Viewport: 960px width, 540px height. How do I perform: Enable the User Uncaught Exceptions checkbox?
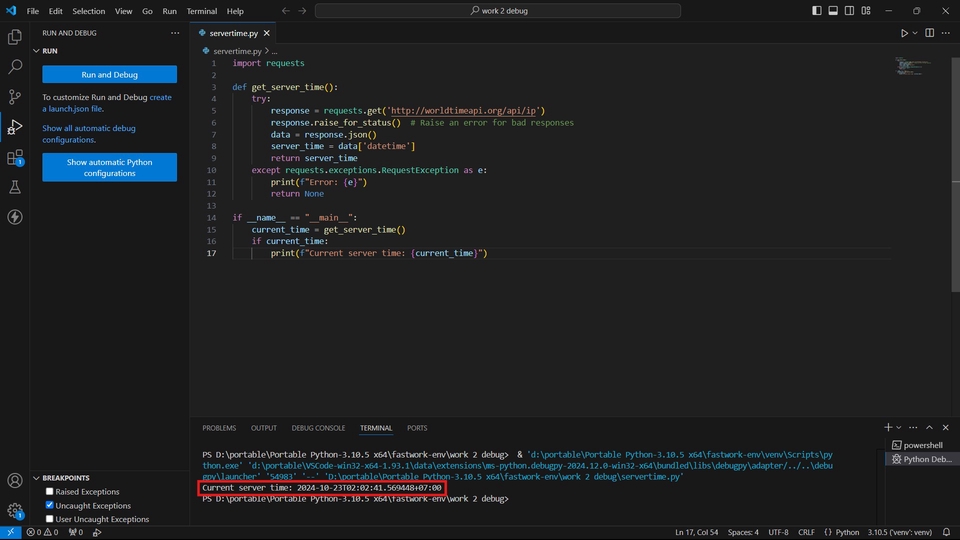pos(50,519)
